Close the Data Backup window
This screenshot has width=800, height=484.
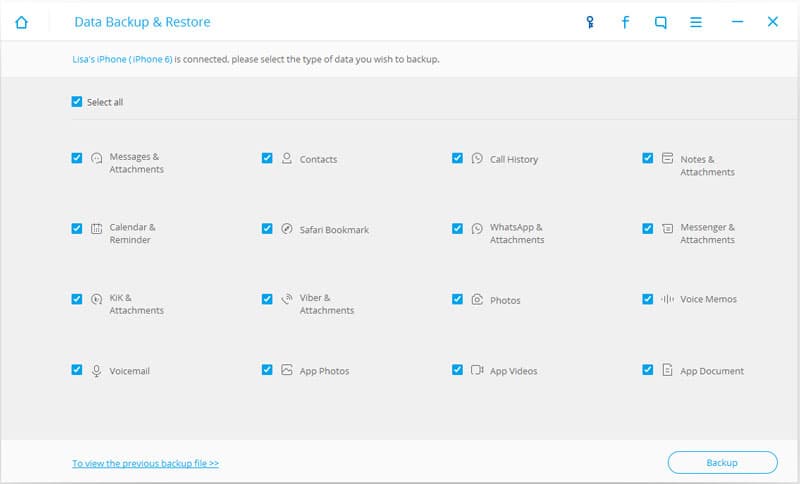pos(773,21)
